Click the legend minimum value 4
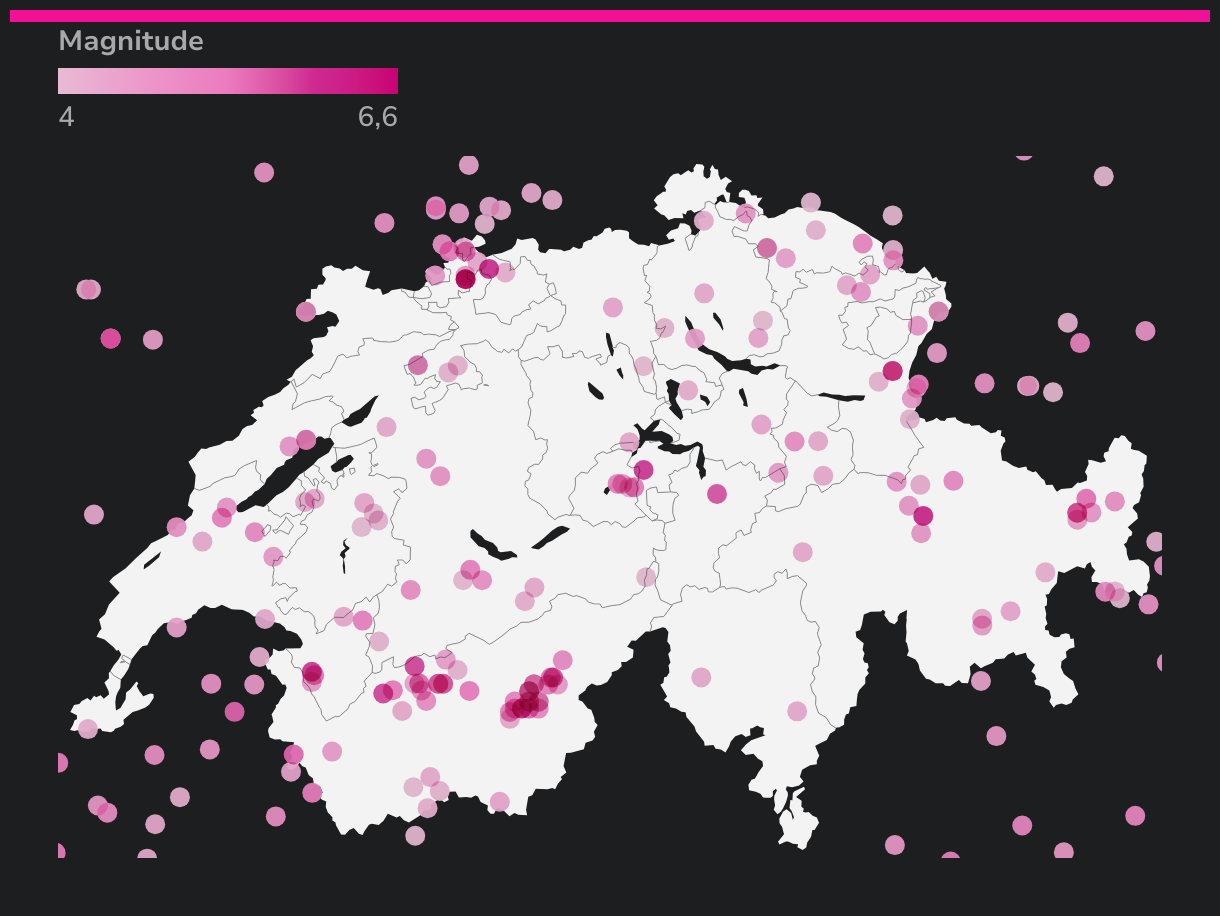This screenshot has height=916, width=1220. (66, 117)
